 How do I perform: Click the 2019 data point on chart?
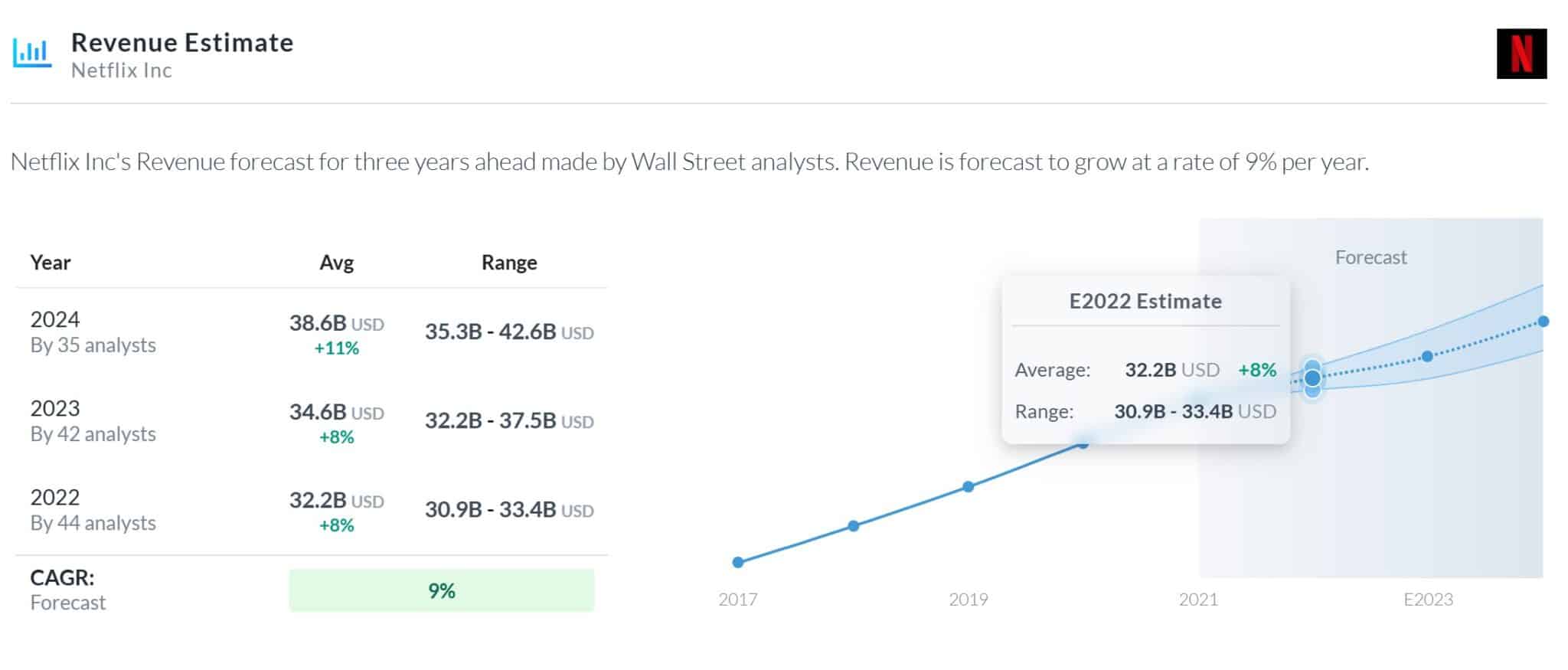[969, 486]
